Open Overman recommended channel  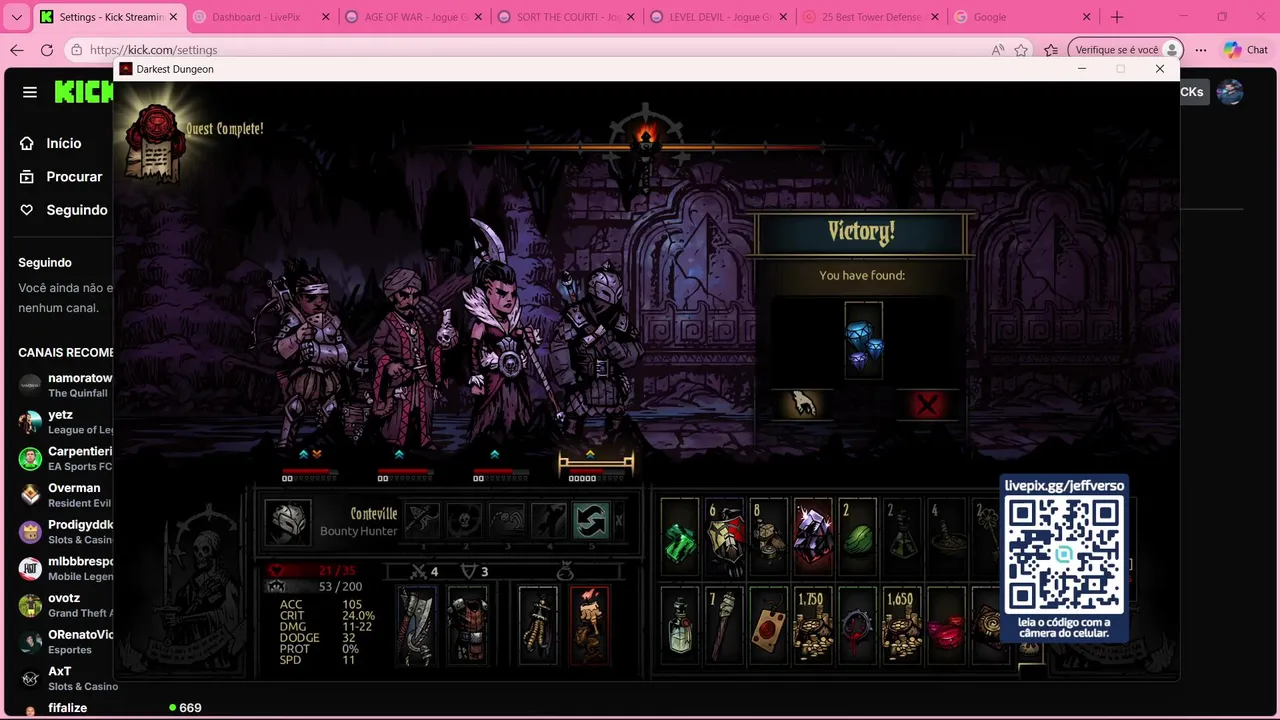point(66,495)
